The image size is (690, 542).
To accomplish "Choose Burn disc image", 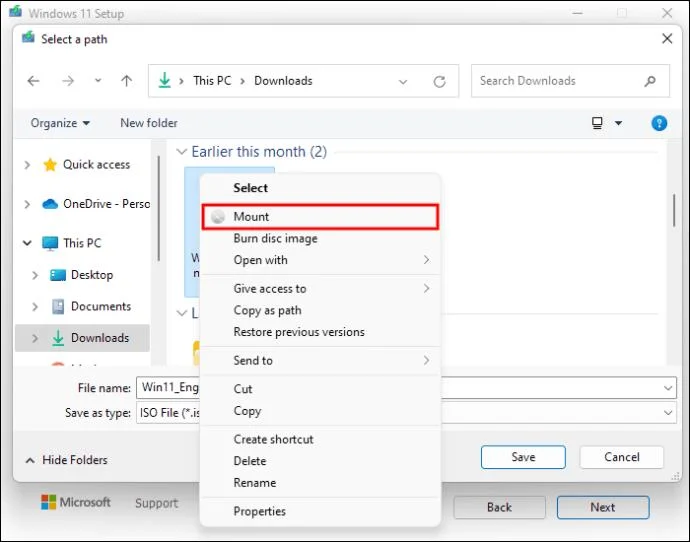I will [x=320, y=238].
